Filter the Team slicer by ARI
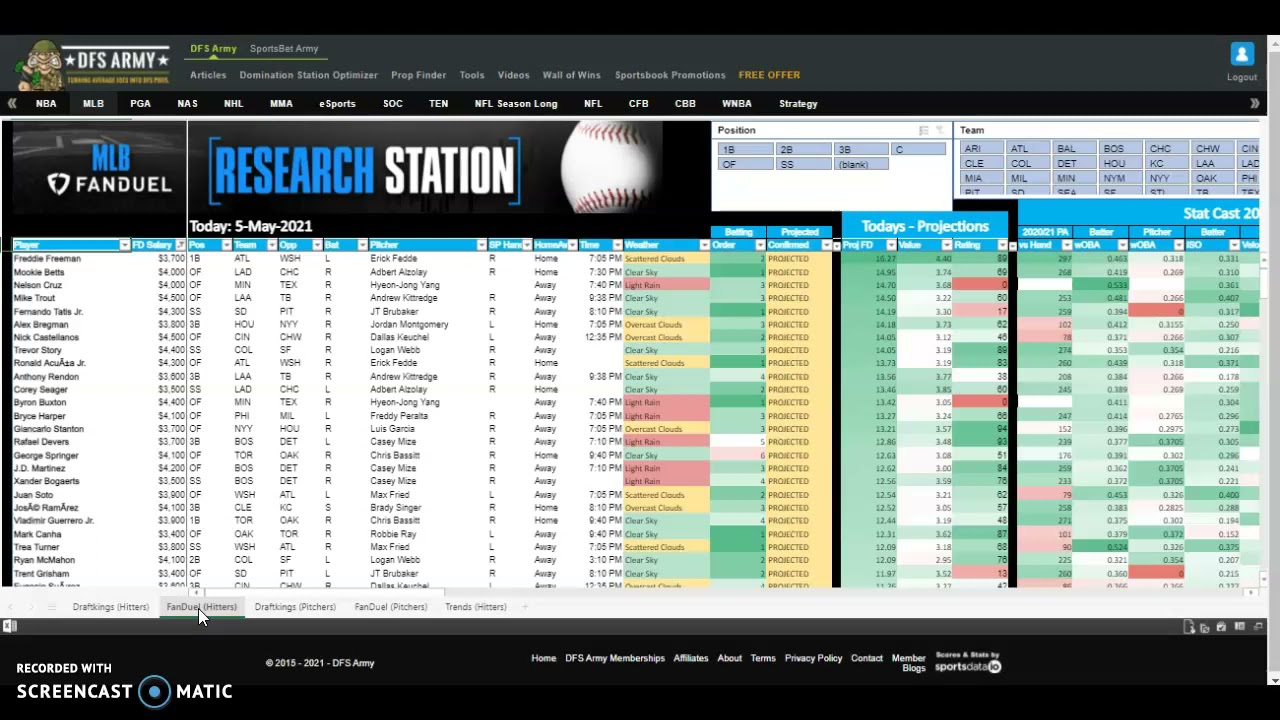 click(981, 149)
